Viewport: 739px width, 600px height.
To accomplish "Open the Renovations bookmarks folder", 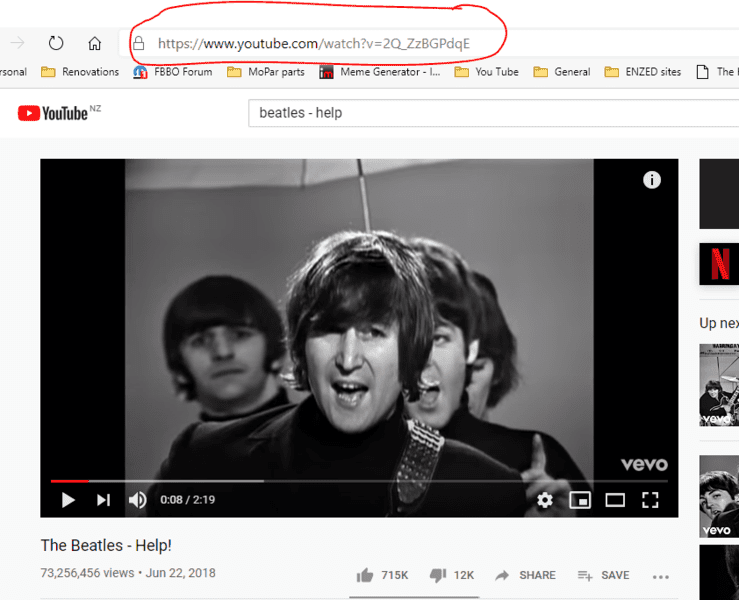I will coord(80,72).
